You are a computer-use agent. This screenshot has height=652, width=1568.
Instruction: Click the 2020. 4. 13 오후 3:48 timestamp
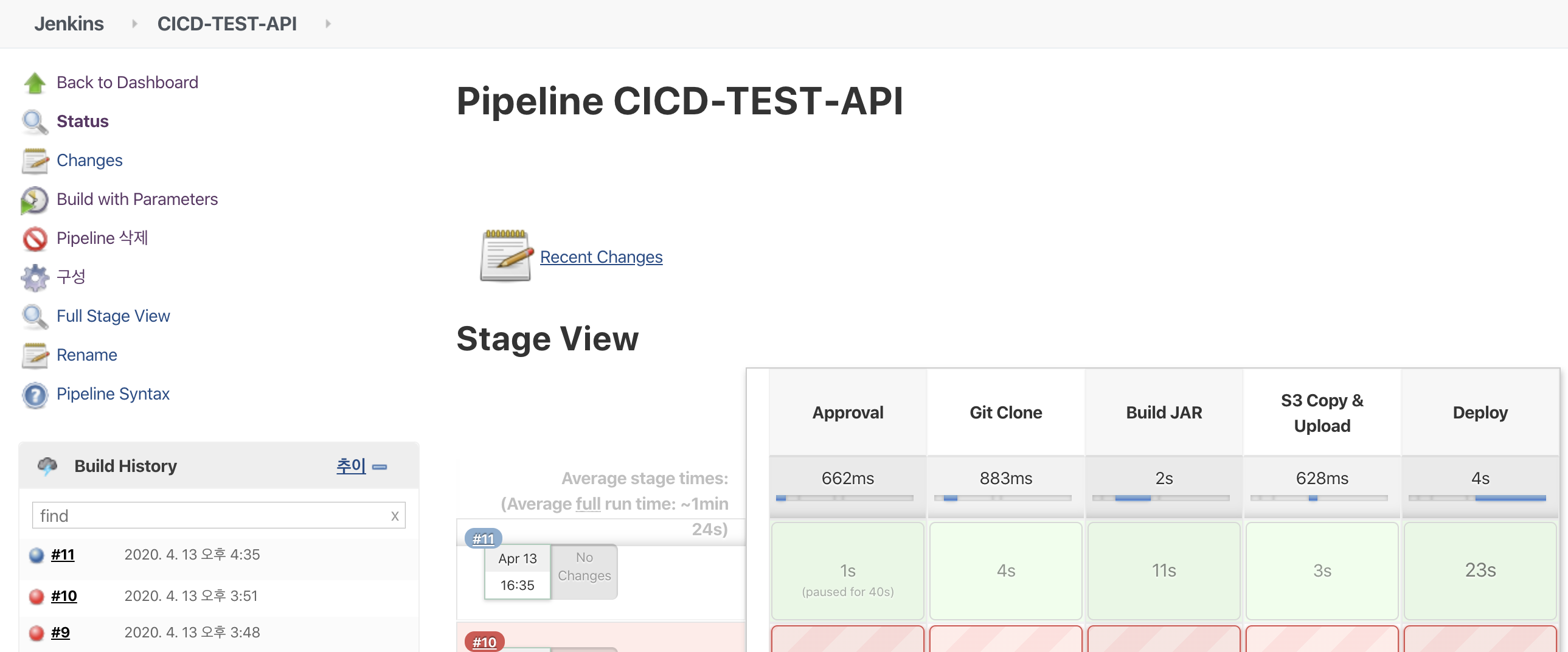pos(192,633)
